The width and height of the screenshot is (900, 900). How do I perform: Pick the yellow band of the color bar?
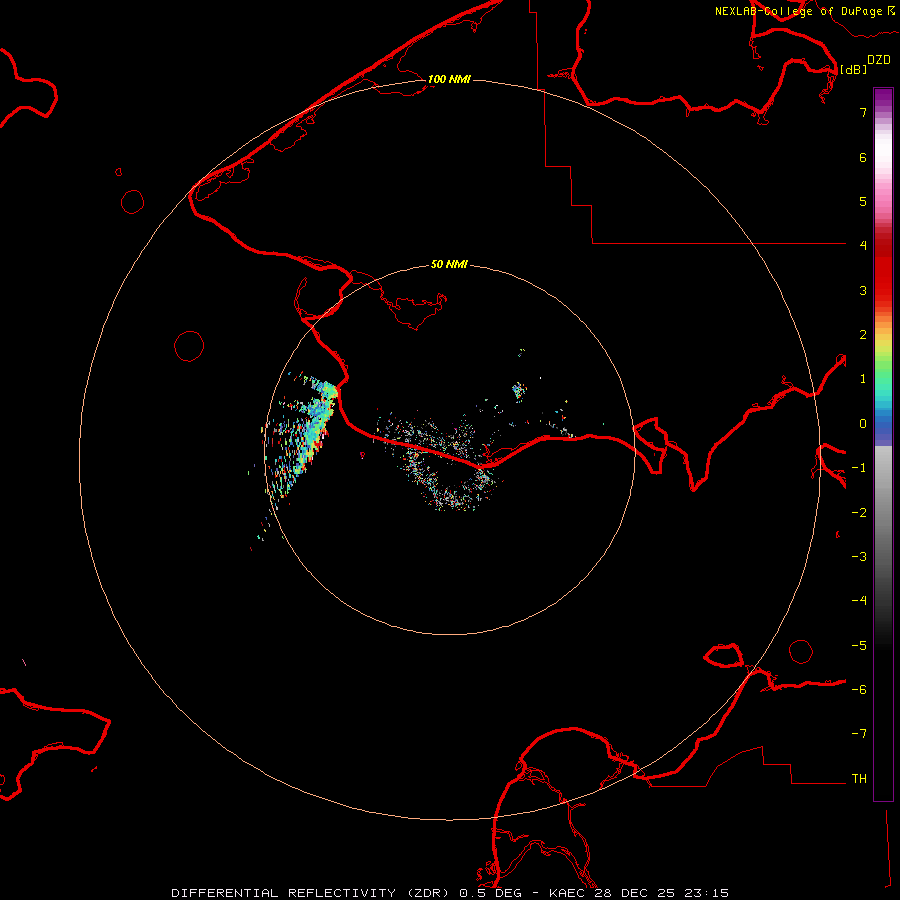883,344
